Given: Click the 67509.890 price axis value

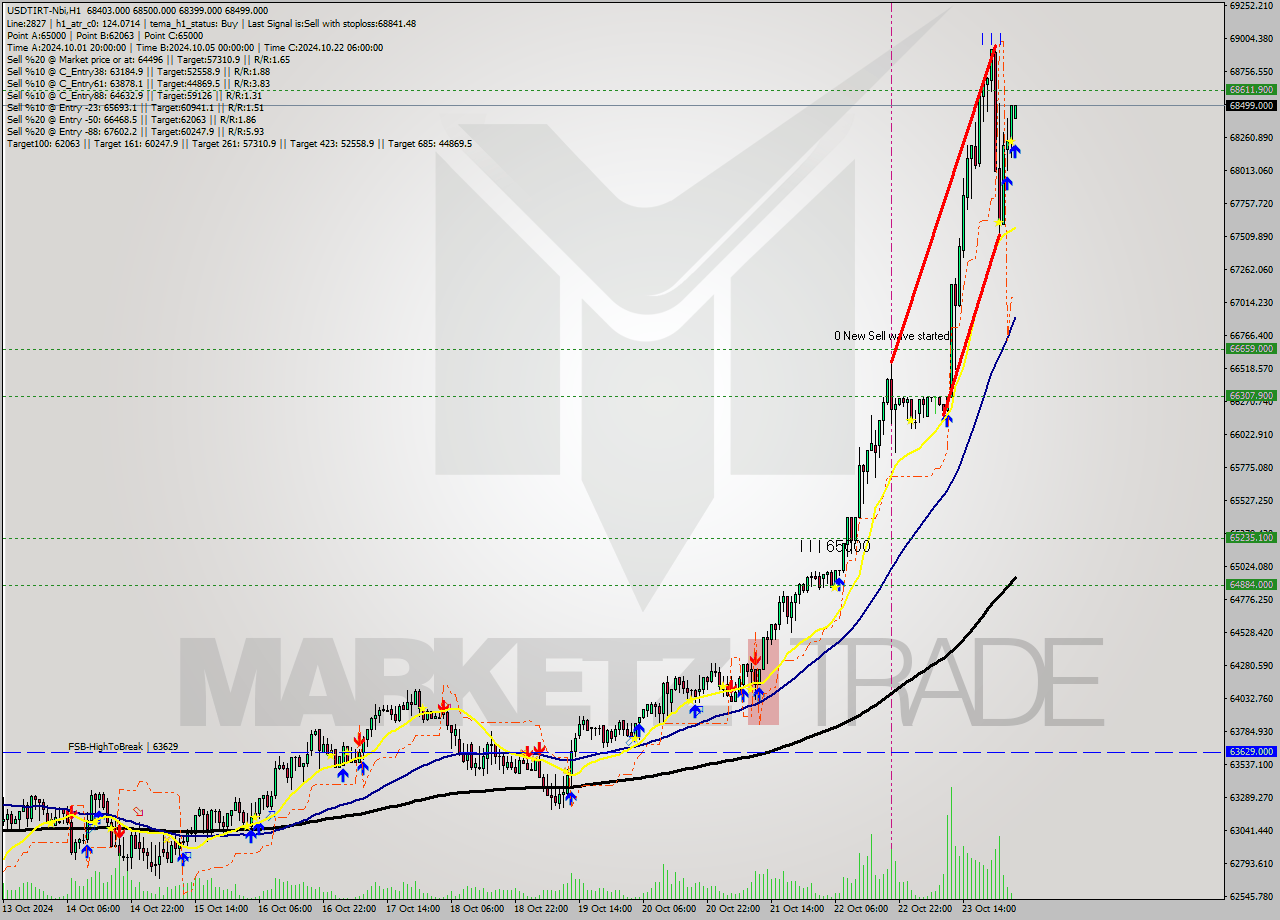Looking at the screenshot, I should [x=1252, y=237].
